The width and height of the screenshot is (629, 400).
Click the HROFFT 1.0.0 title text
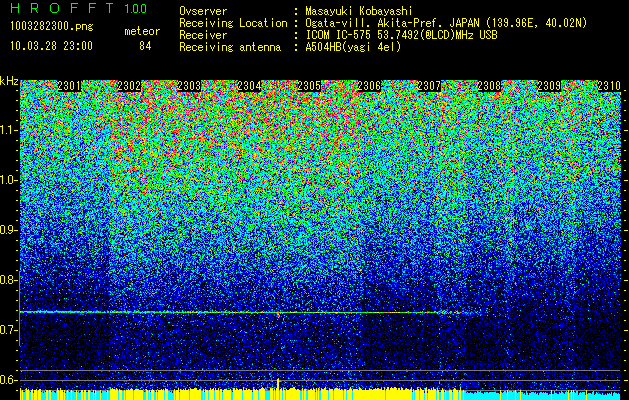click(79, 8)
